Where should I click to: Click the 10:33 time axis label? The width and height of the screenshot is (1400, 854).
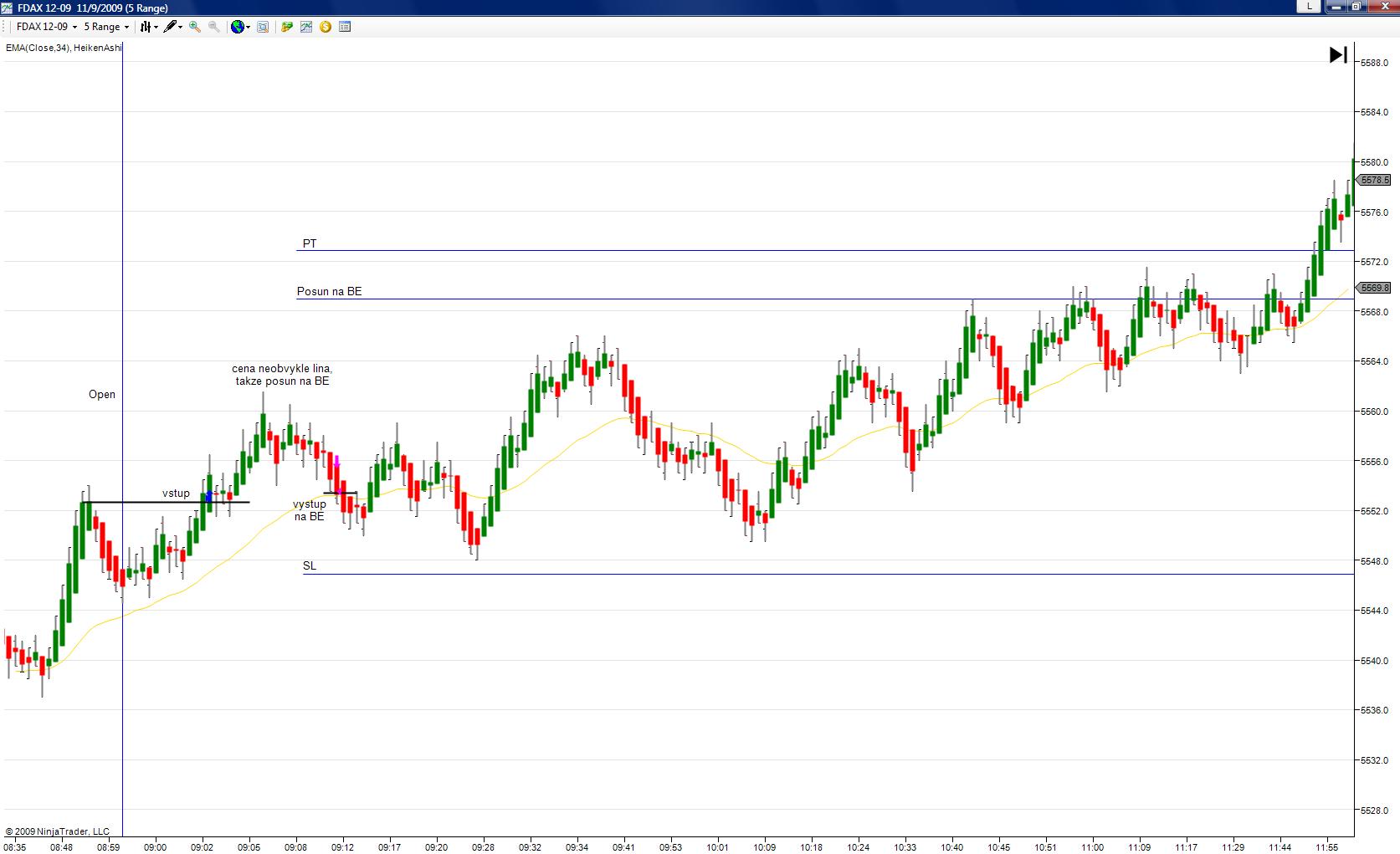[905, 847]
